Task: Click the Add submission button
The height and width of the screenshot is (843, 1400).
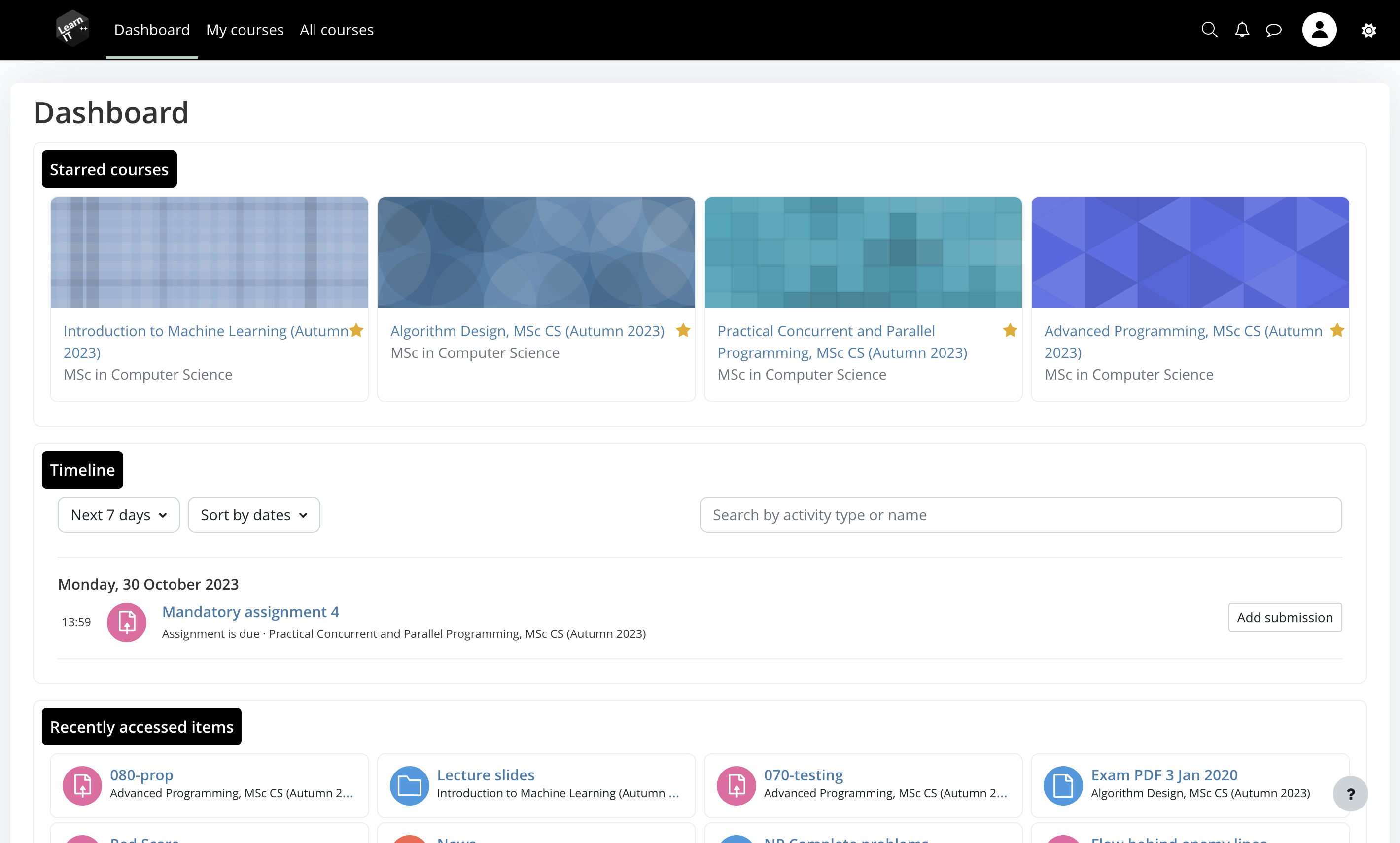Action: (x=1285, y=617)
